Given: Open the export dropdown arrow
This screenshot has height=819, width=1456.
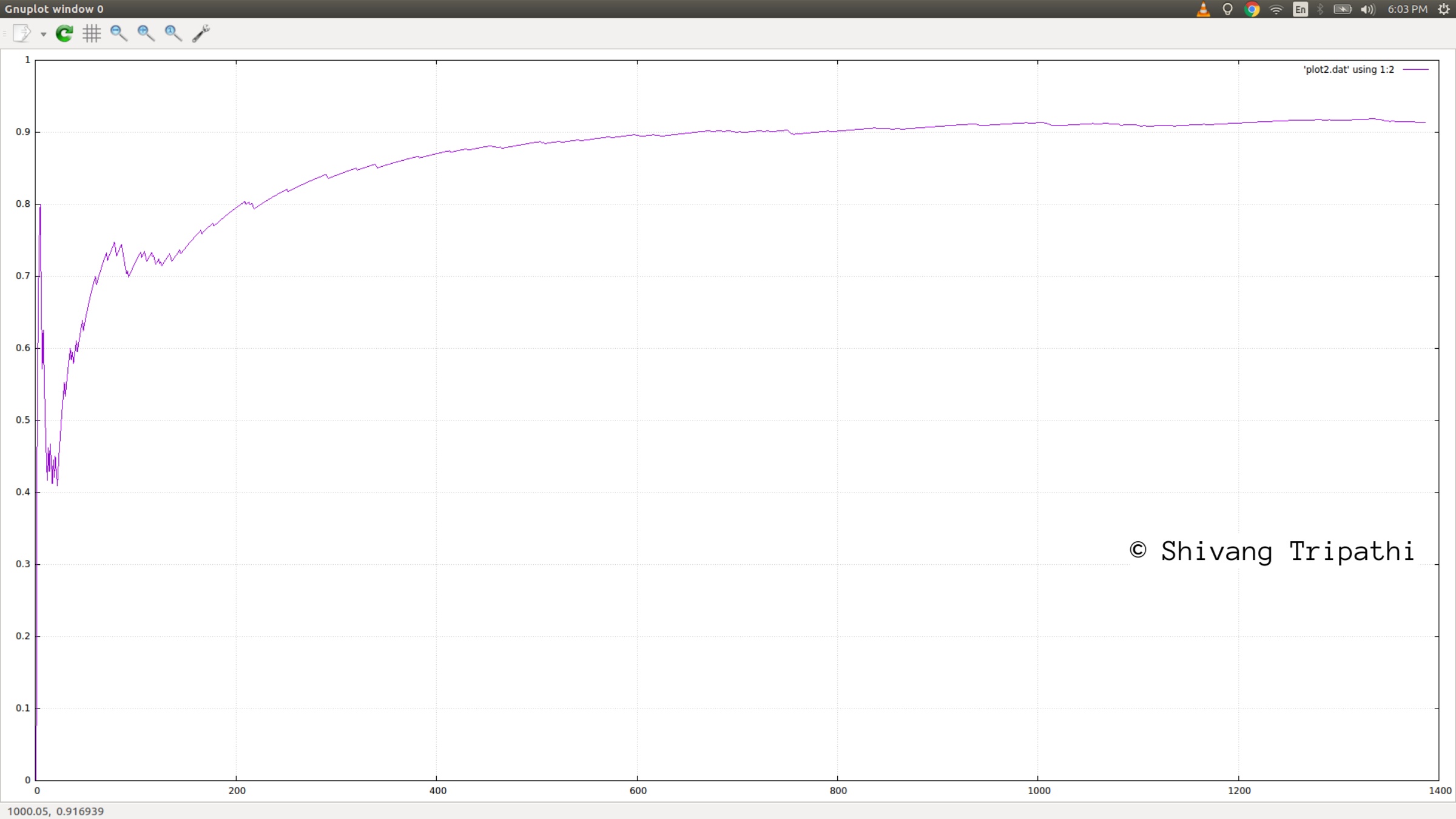Looking at the screenshot, I should [43, 34].
